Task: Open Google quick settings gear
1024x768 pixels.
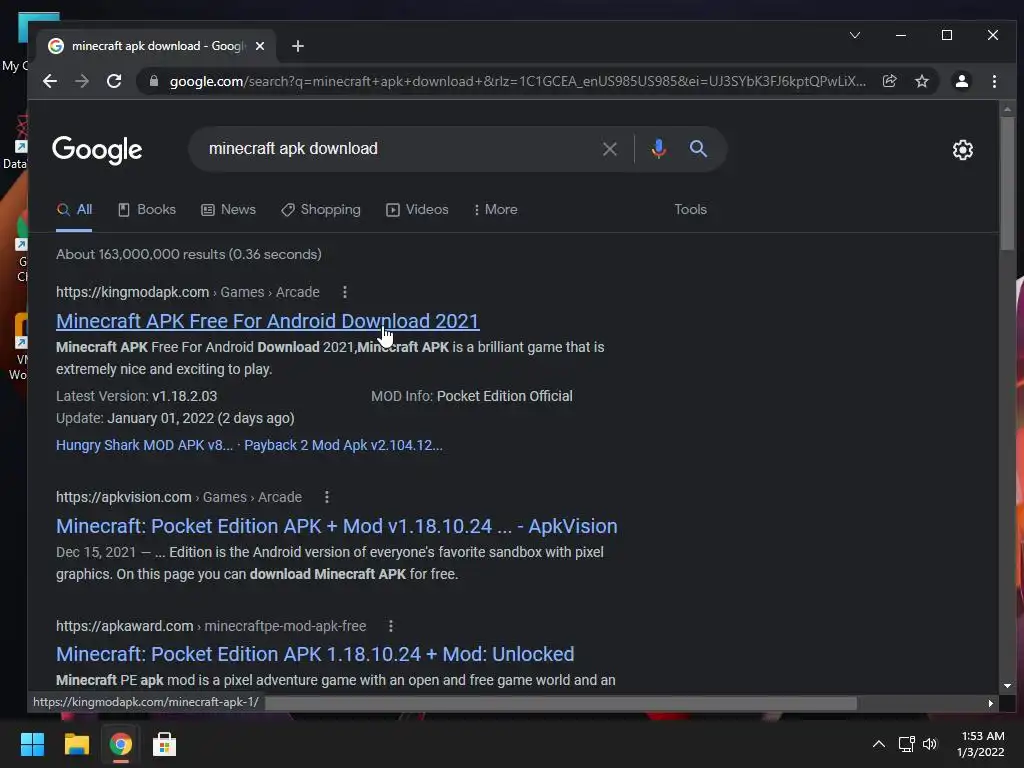Action: pyautogui.click(x=963, y=150)
